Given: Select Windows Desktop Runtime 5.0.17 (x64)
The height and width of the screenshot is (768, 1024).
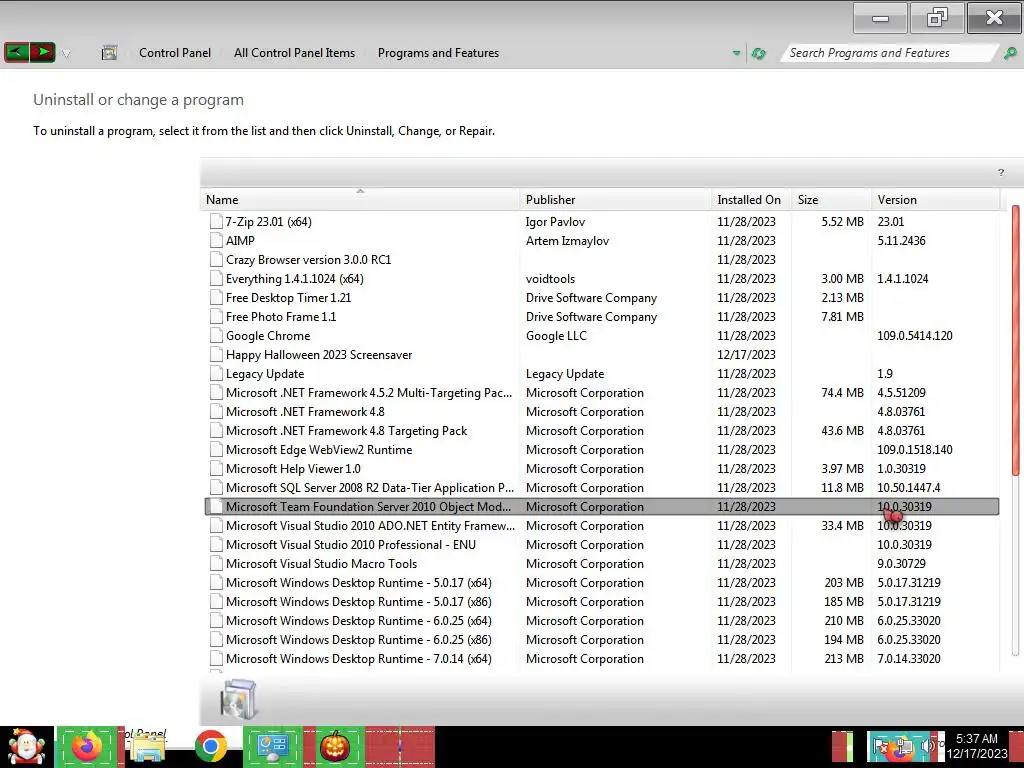Looking at the screenshot, I should (601, 583).
